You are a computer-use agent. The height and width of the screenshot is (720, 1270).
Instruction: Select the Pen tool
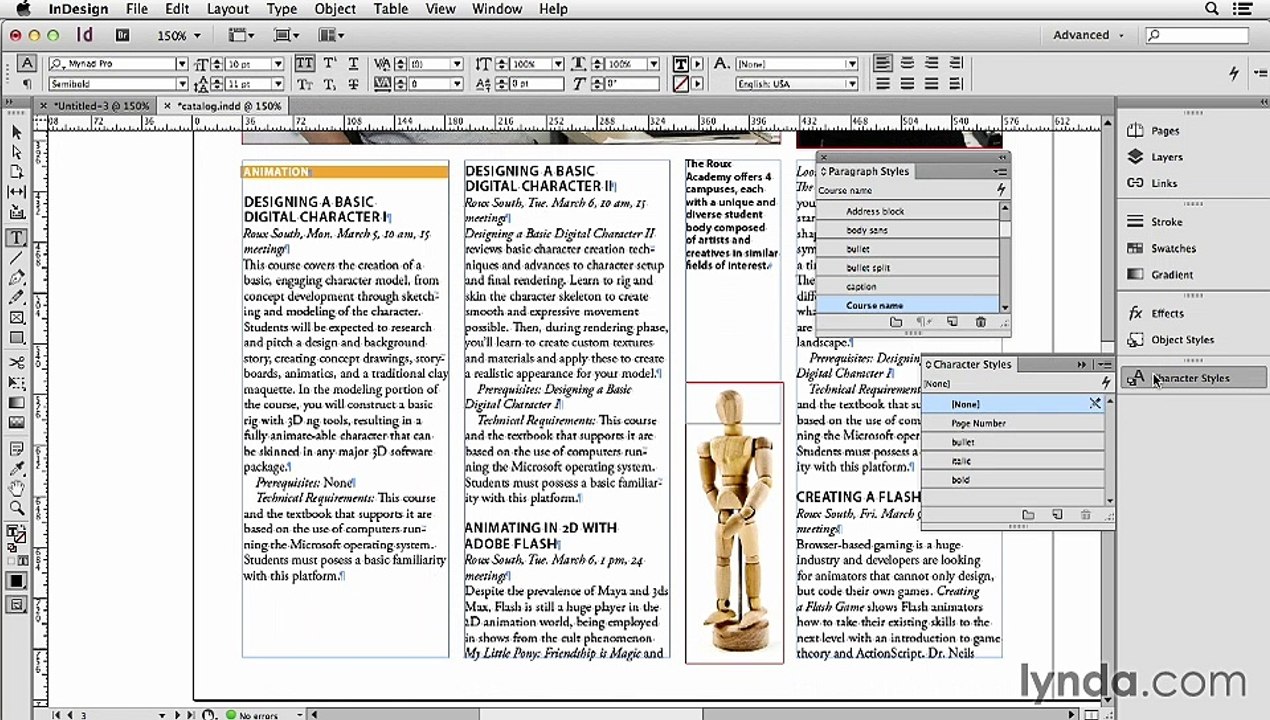[17, 278]
